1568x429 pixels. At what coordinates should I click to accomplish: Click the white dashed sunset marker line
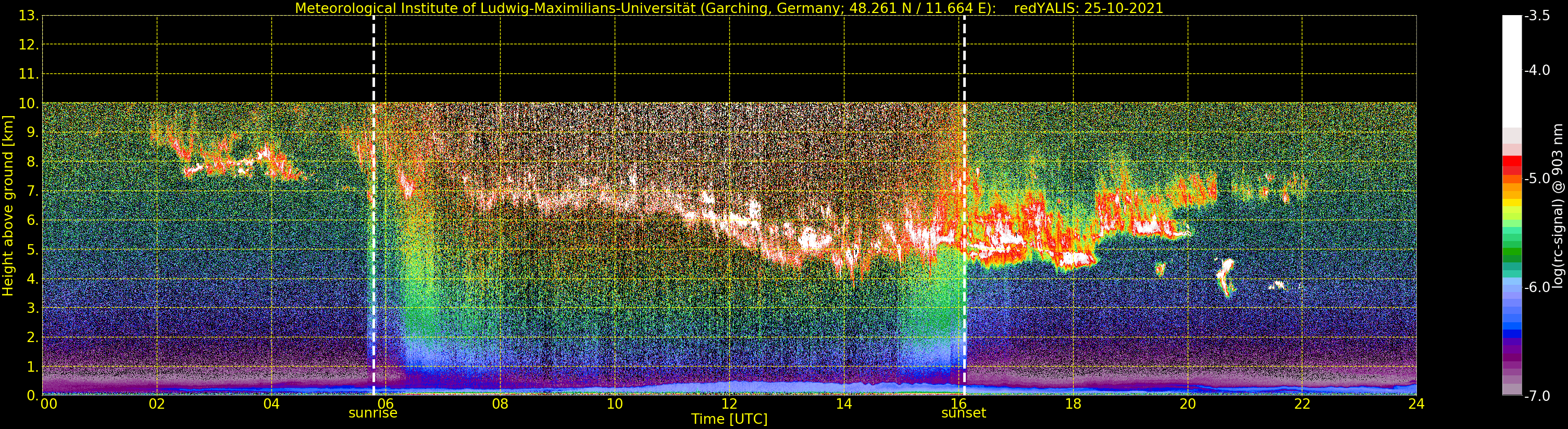(964, 205)
